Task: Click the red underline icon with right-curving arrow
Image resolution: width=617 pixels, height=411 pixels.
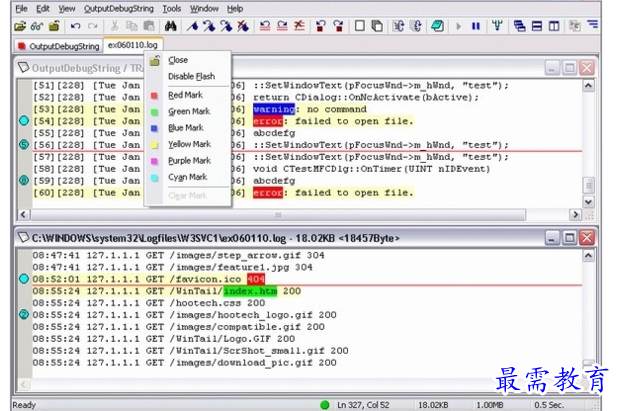Action: click(282, 26)
